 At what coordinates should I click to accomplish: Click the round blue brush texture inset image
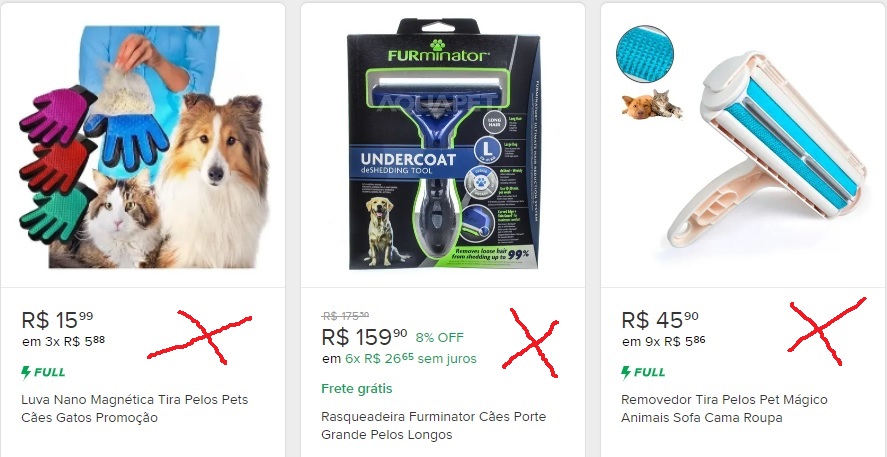644,54
